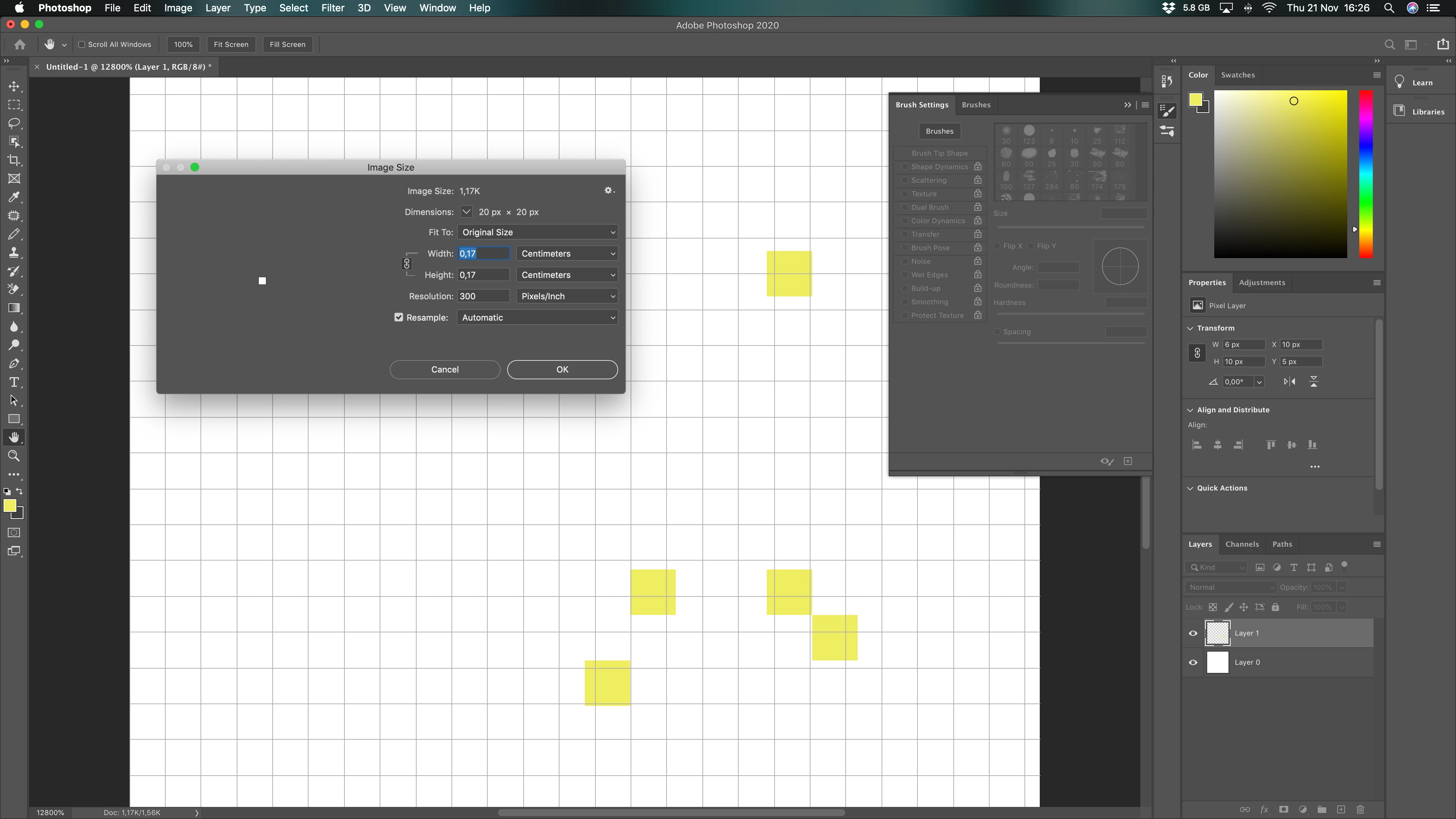The image size is (1456, 819).
Task: Click the OK button
Action: [x=562, y=370]
